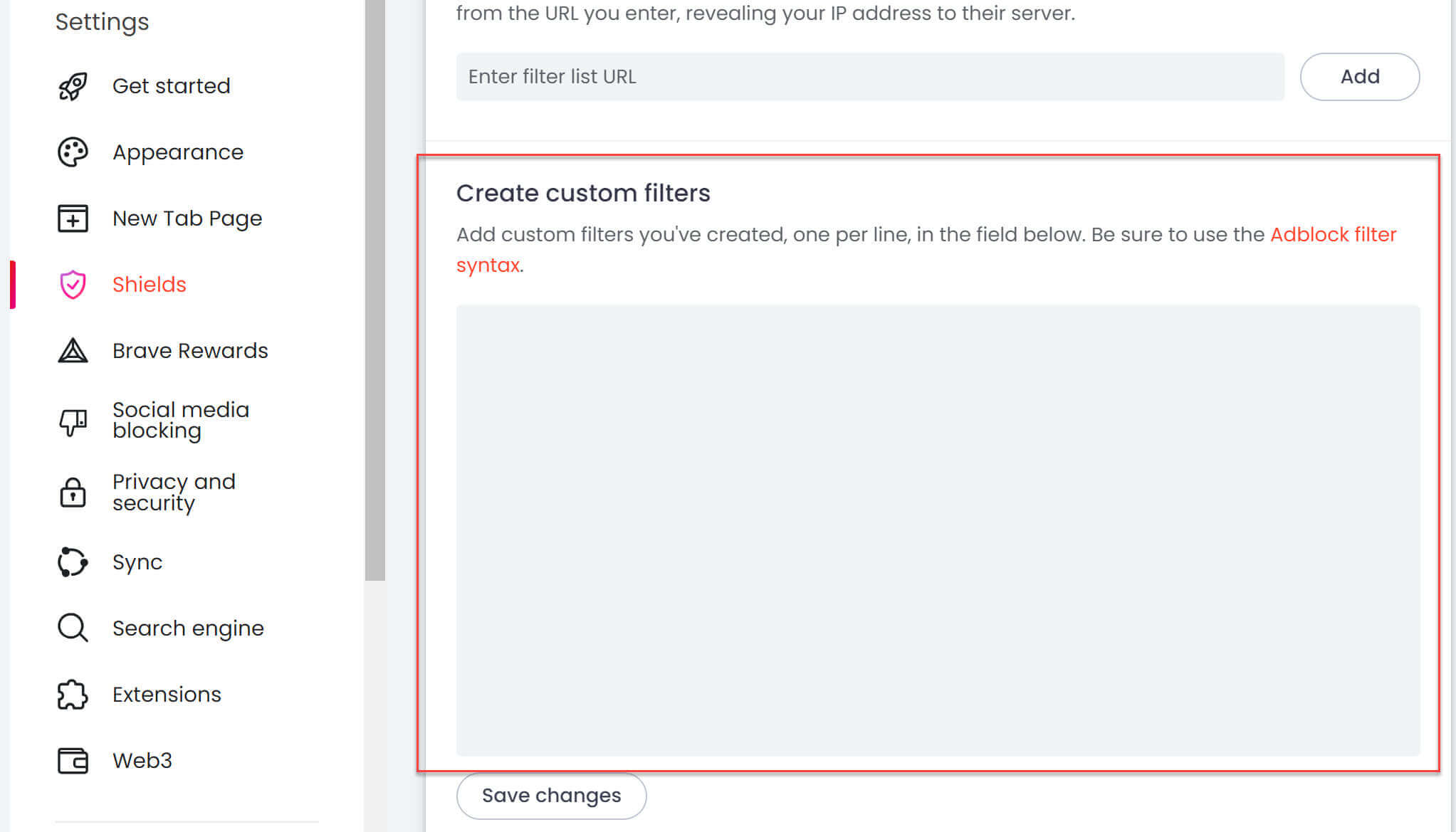Image resolution: width=1456 pixels, height=832 pixels.
Task: Click the Shields shield icon
Action: click(73, 285)
